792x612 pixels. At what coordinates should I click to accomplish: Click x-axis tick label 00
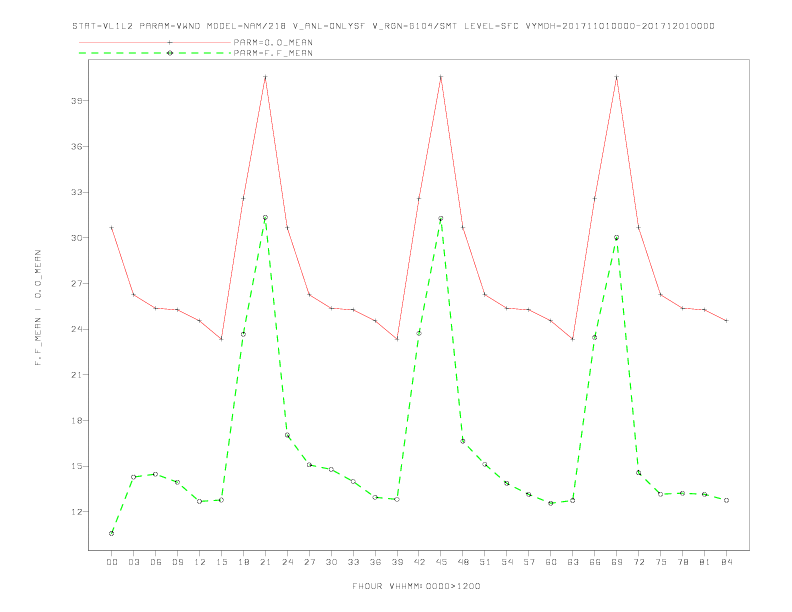[x=112, y=562]
